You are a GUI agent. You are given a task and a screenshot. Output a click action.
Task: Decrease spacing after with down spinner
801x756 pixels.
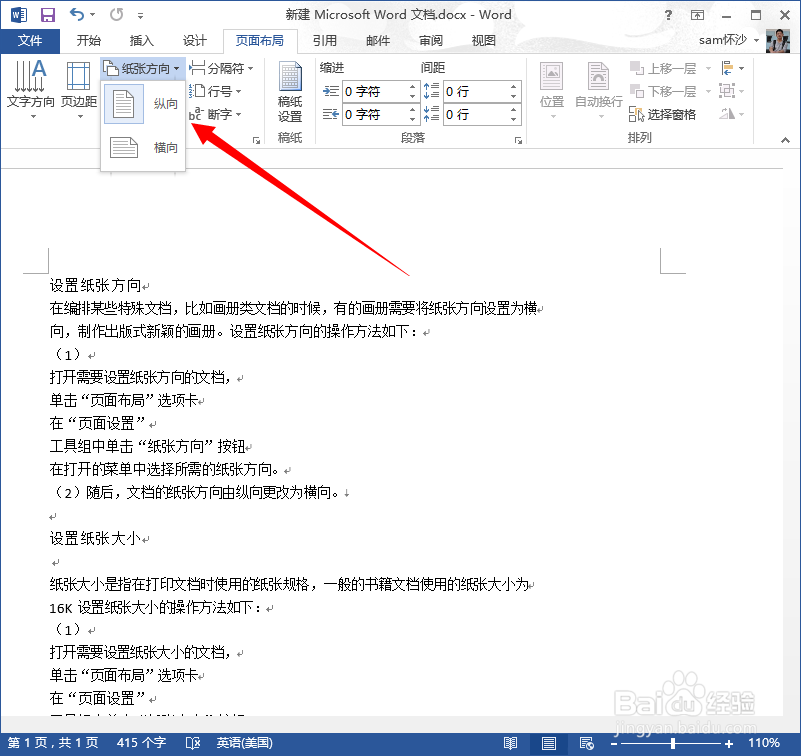click(513, 120)
